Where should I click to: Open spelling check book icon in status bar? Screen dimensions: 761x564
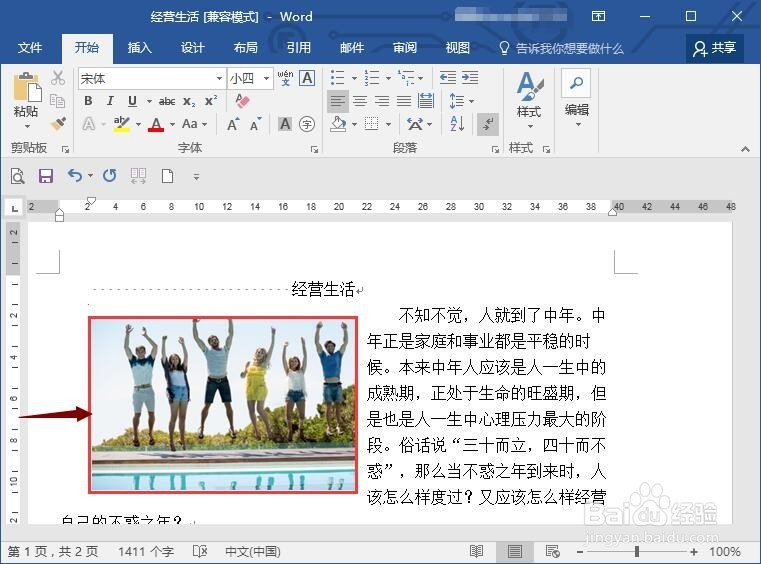[x=200, y=551]
